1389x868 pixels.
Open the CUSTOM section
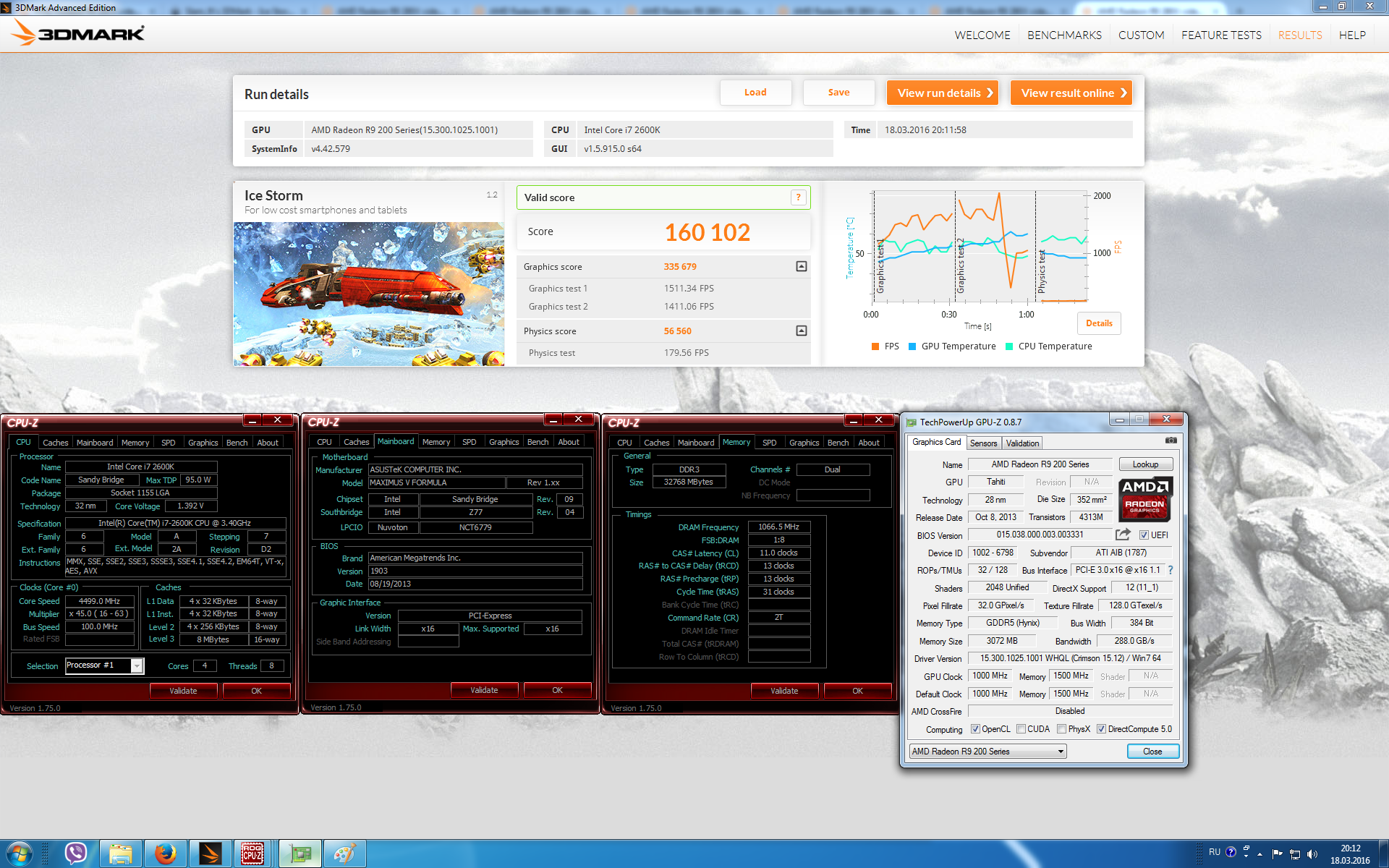click(1141, 35)
